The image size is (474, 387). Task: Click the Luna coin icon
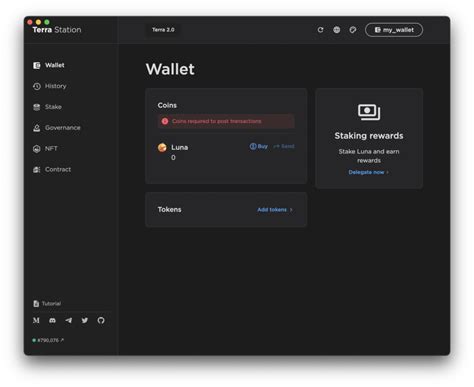click(162, 147)
